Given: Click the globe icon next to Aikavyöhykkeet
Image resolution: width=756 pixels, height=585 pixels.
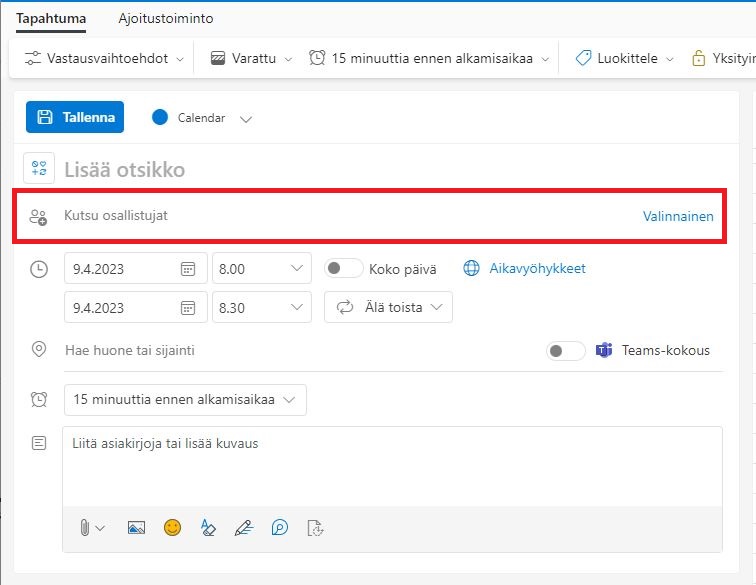Looking at the screenshot, I should click(471, 268).
